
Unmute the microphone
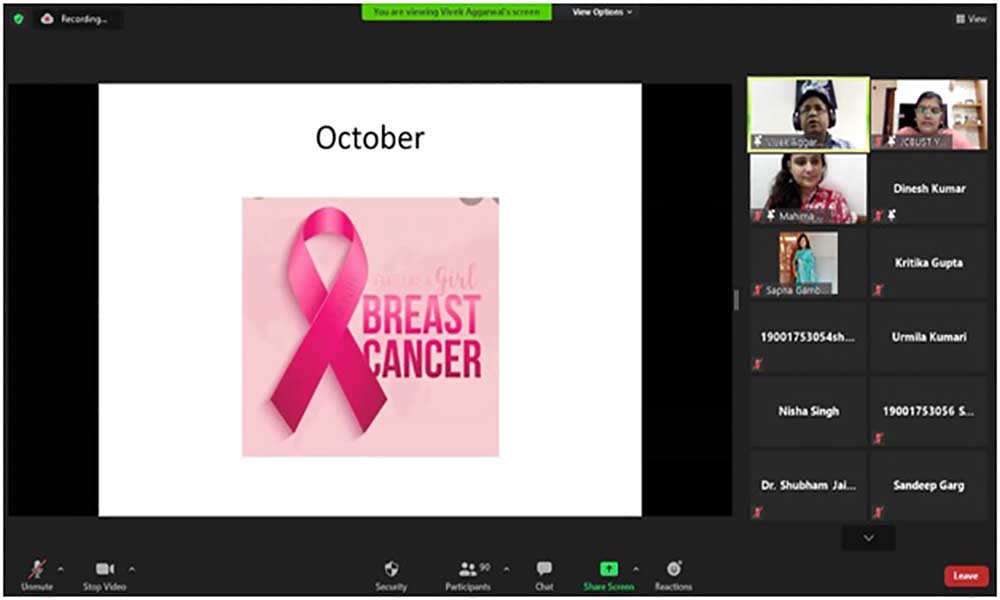pos(37,574)
